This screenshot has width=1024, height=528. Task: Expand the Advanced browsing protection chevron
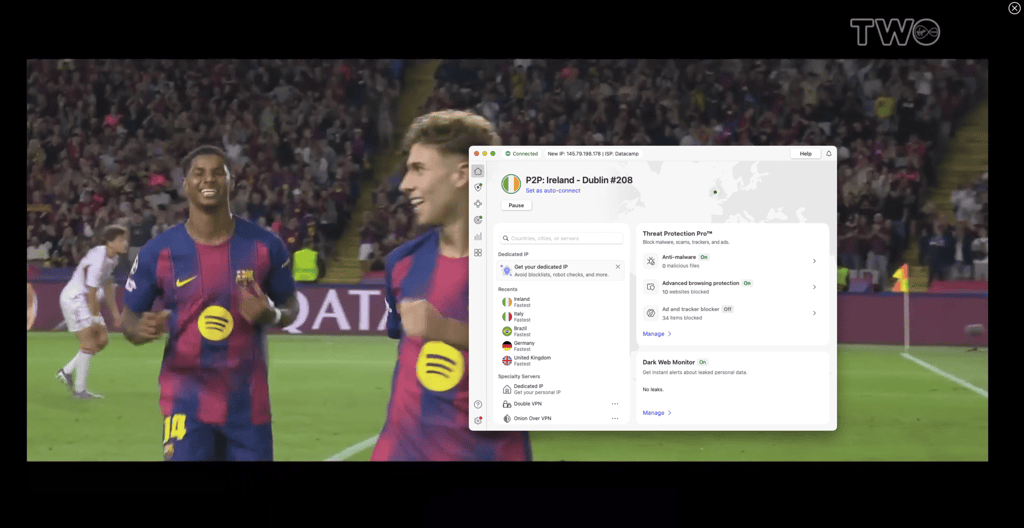click(814, 287)
